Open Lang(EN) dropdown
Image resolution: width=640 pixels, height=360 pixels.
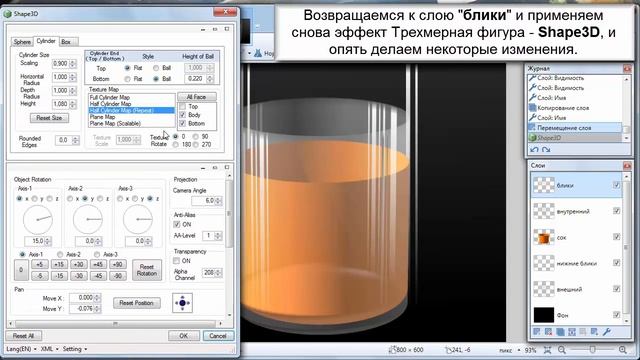coord(22,349)
